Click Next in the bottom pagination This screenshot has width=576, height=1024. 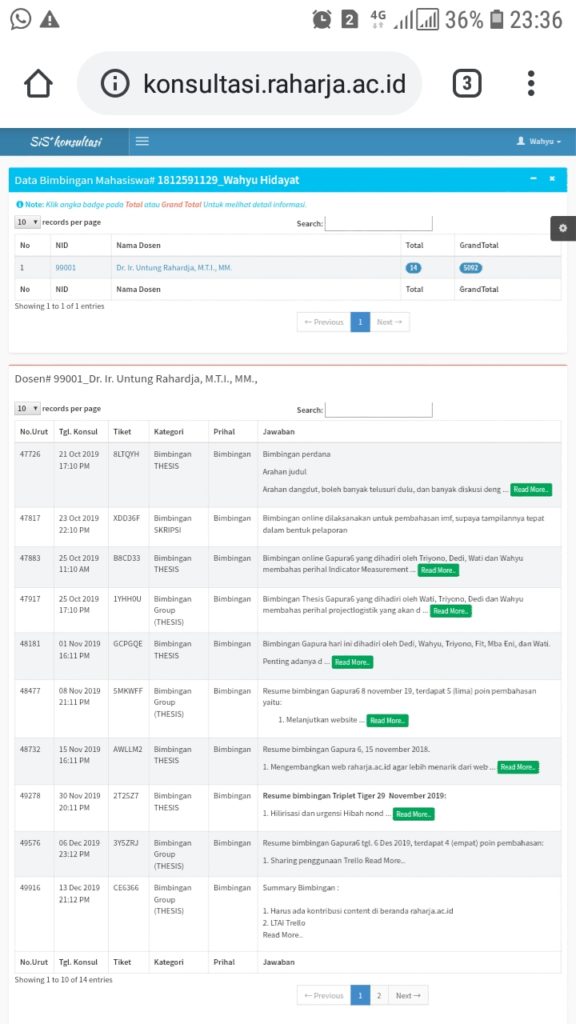(408, 995)
